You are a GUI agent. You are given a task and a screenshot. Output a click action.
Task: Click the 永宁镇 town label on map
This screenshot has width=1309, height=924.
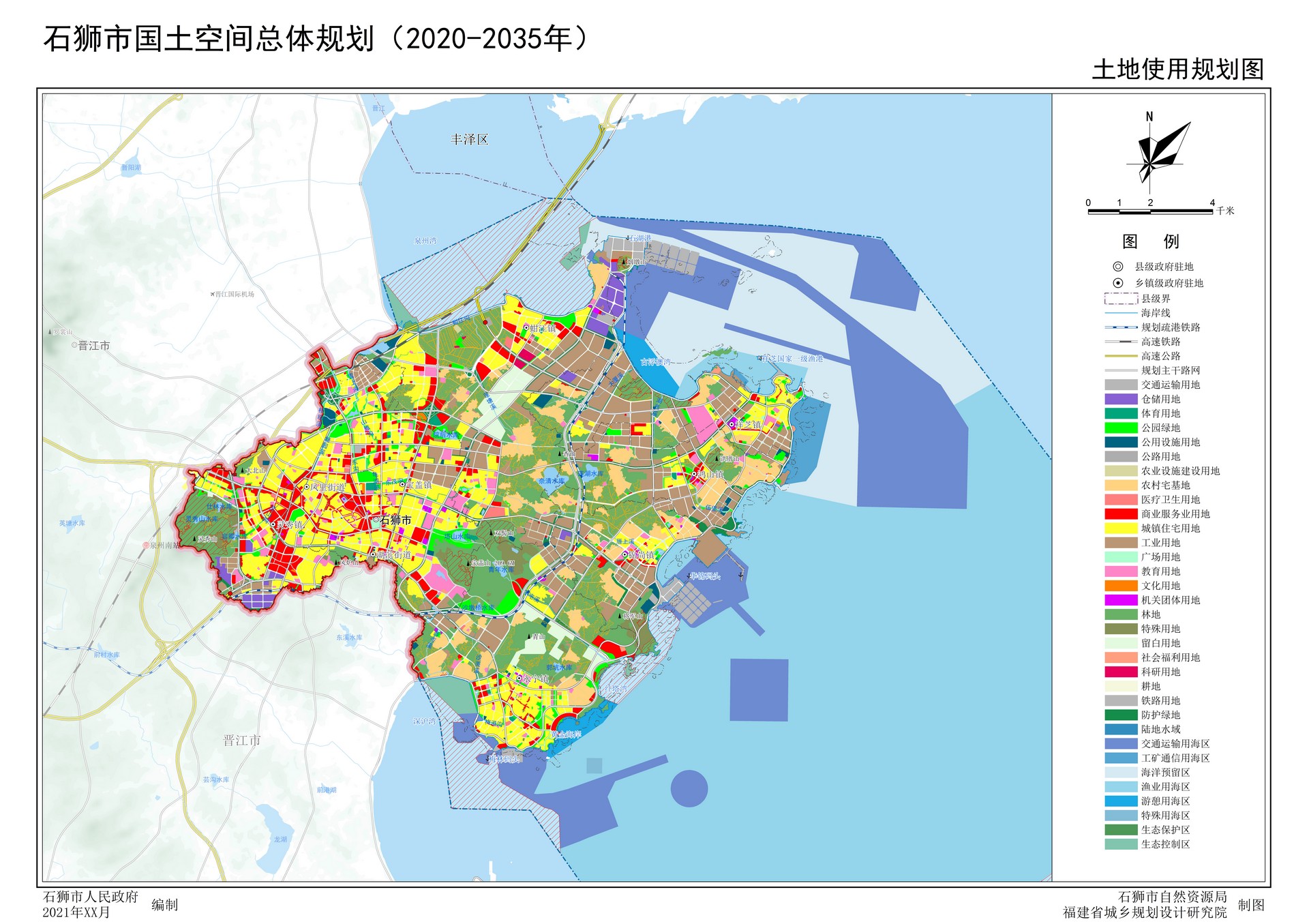point(536,679)
